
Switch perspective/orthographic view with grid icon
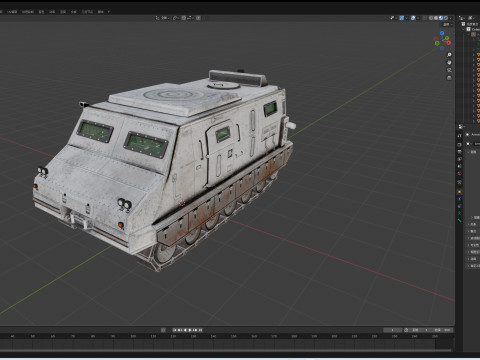(x=449, y=78)
